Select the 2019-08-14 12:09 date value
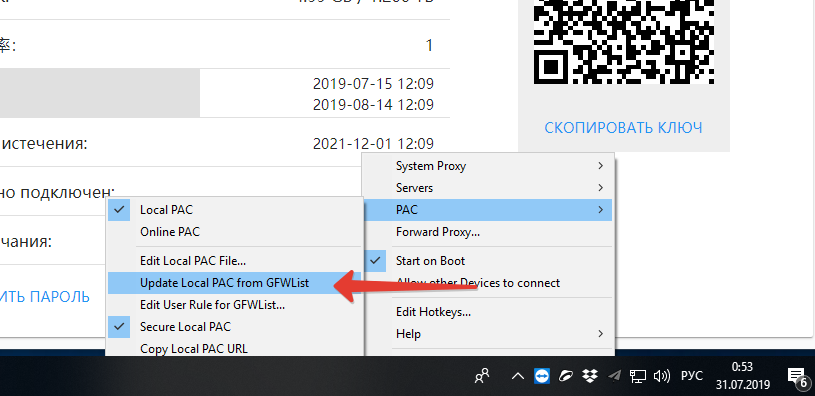815x396 pixels. pos(373,104)
